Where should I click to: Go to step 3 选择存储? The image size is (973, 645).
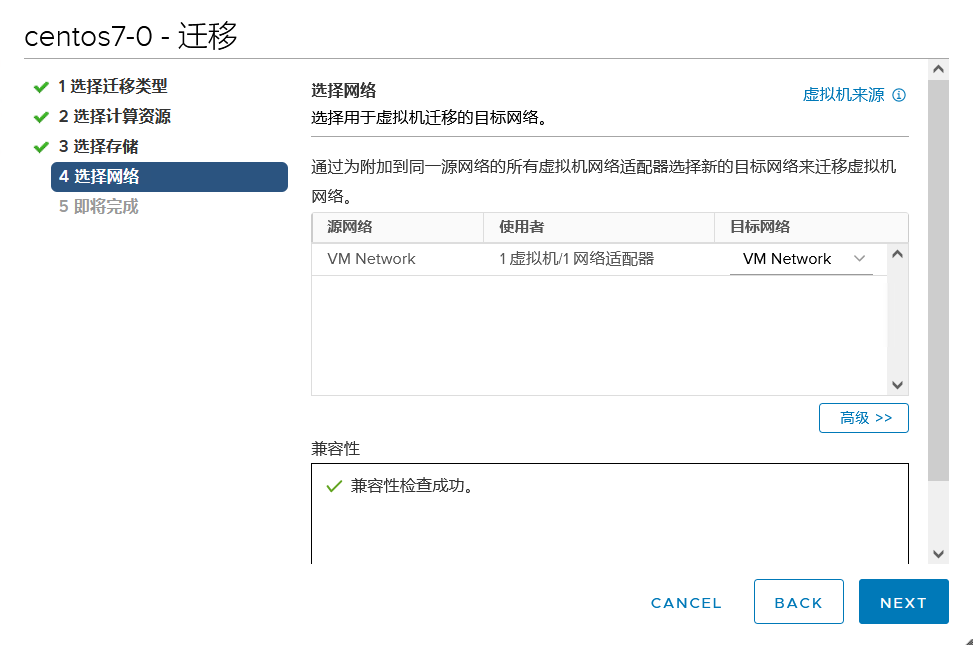pyautogui.click(x=99, y=147)
